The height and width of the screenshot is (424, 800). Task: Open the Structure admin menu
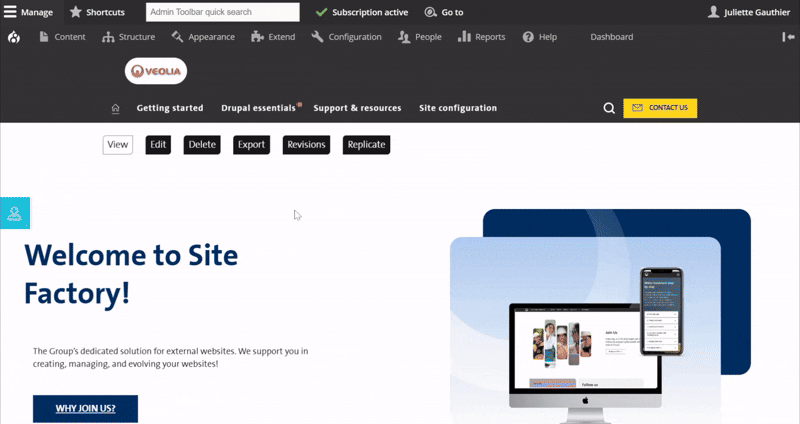[128, 37]
